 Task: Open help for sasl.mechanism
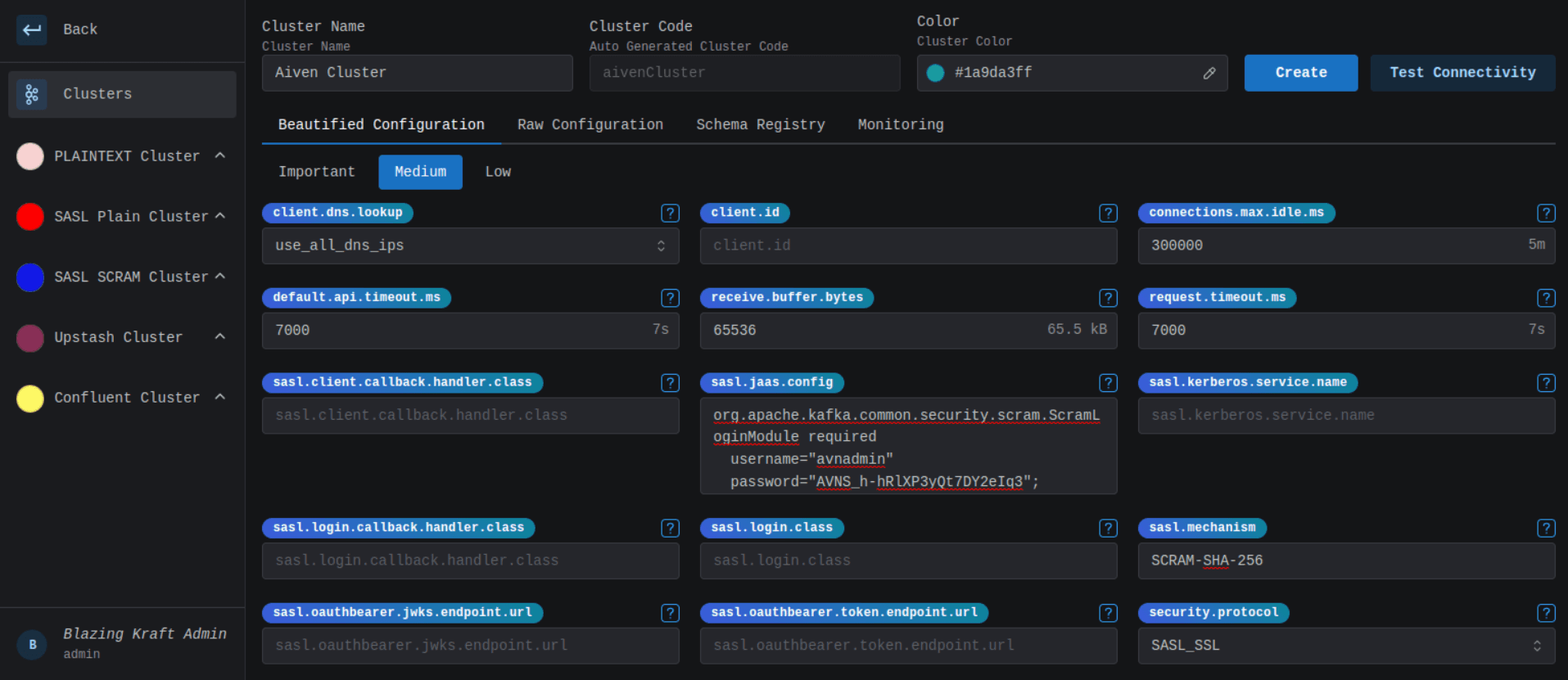1546,528
